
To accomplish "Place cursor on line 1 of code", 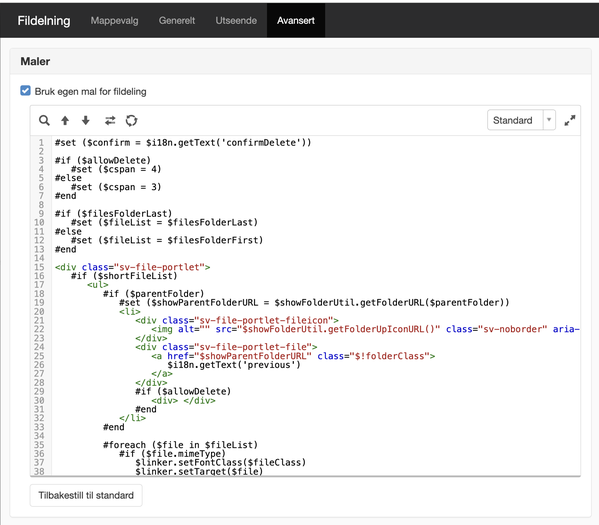I will 183,143.
